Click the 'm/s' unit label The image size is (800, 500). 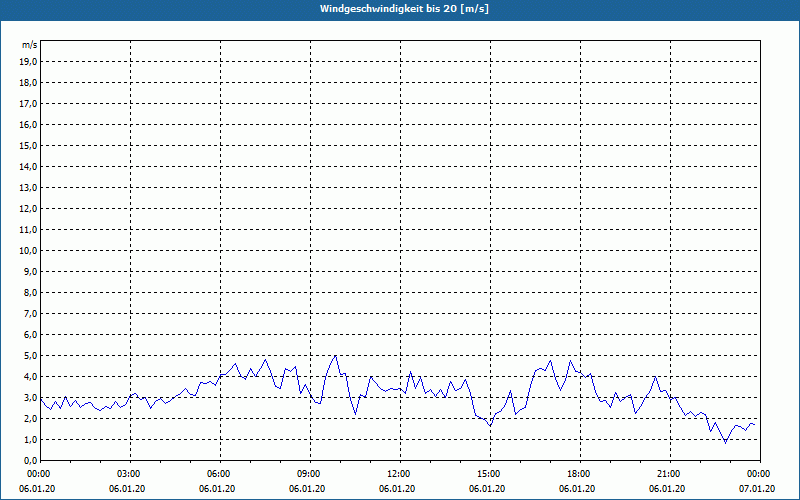click(30, 45)
